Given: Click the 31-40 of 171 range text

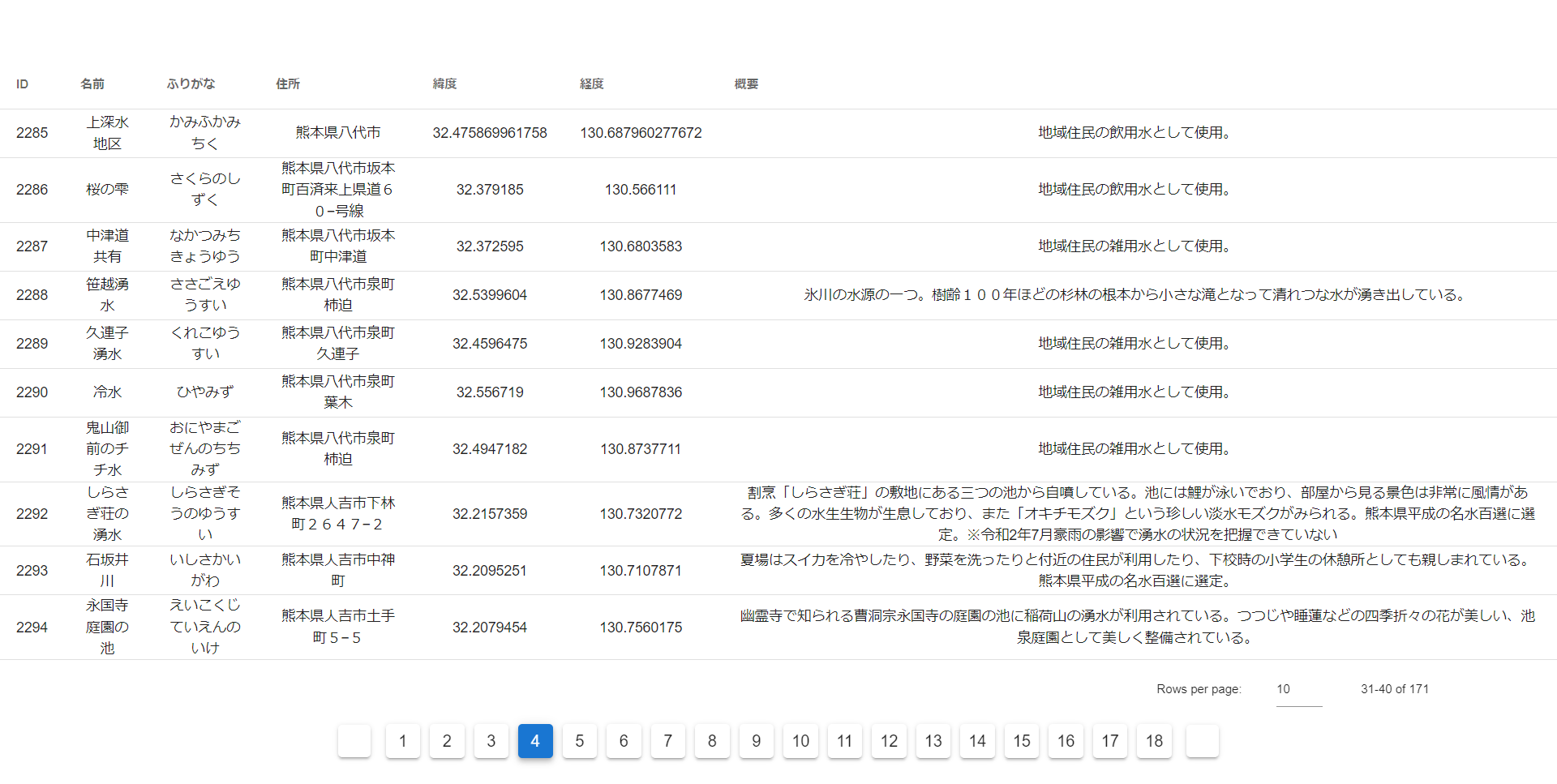Looking at the screenshot, I should point(1394,689).
